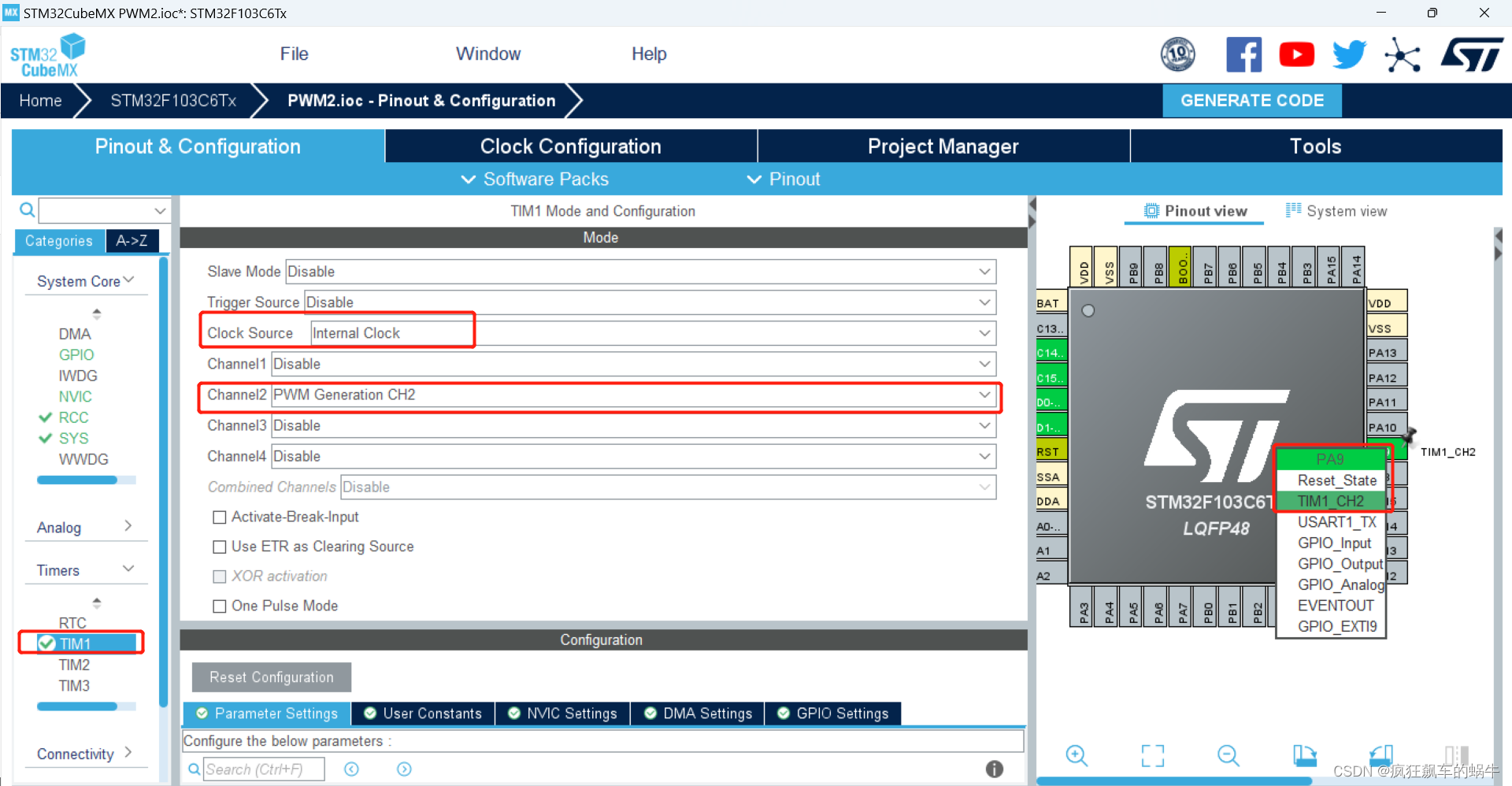Viewport: 1512px width, 786px height.
Task: Click the search magnifier in the categories panel
Action: tap(27, 210)
